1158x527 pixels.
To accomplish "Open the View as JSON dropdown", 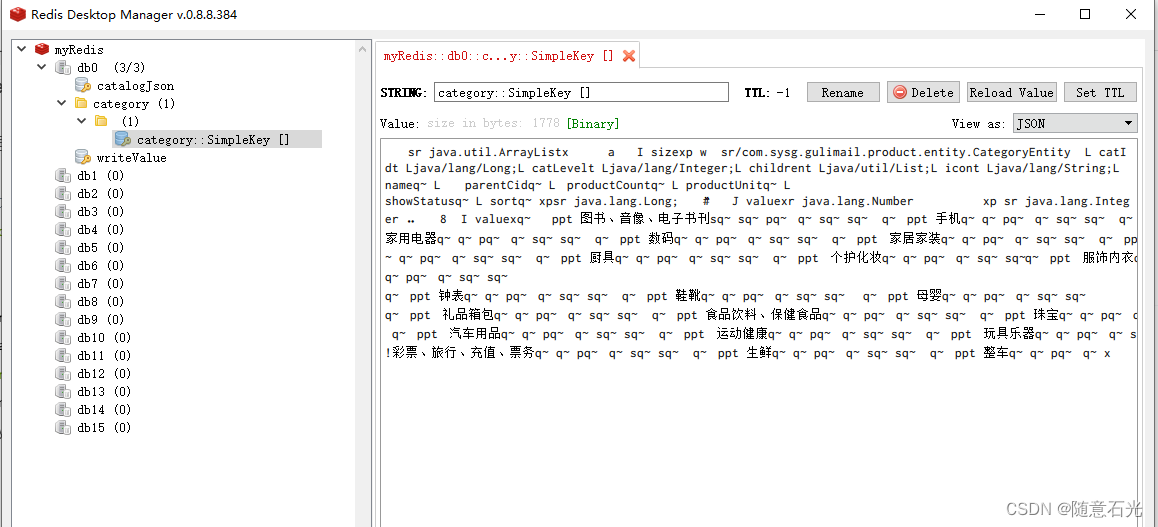I will coord(1075,123).
